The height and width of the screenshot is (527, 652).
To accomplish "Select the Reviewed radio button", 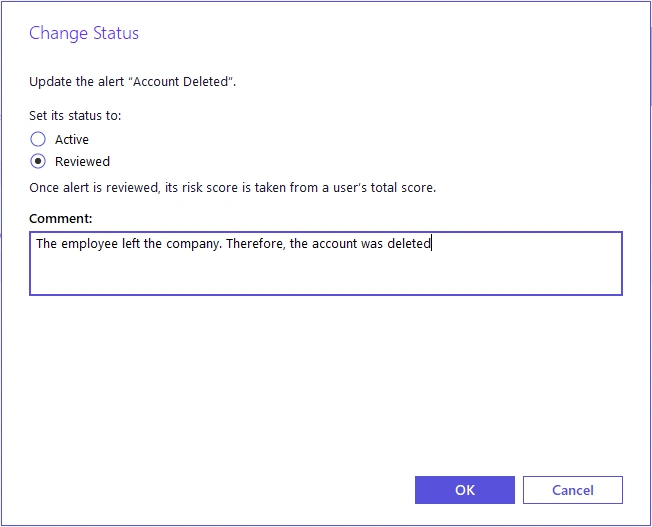I will coord(38,161).
